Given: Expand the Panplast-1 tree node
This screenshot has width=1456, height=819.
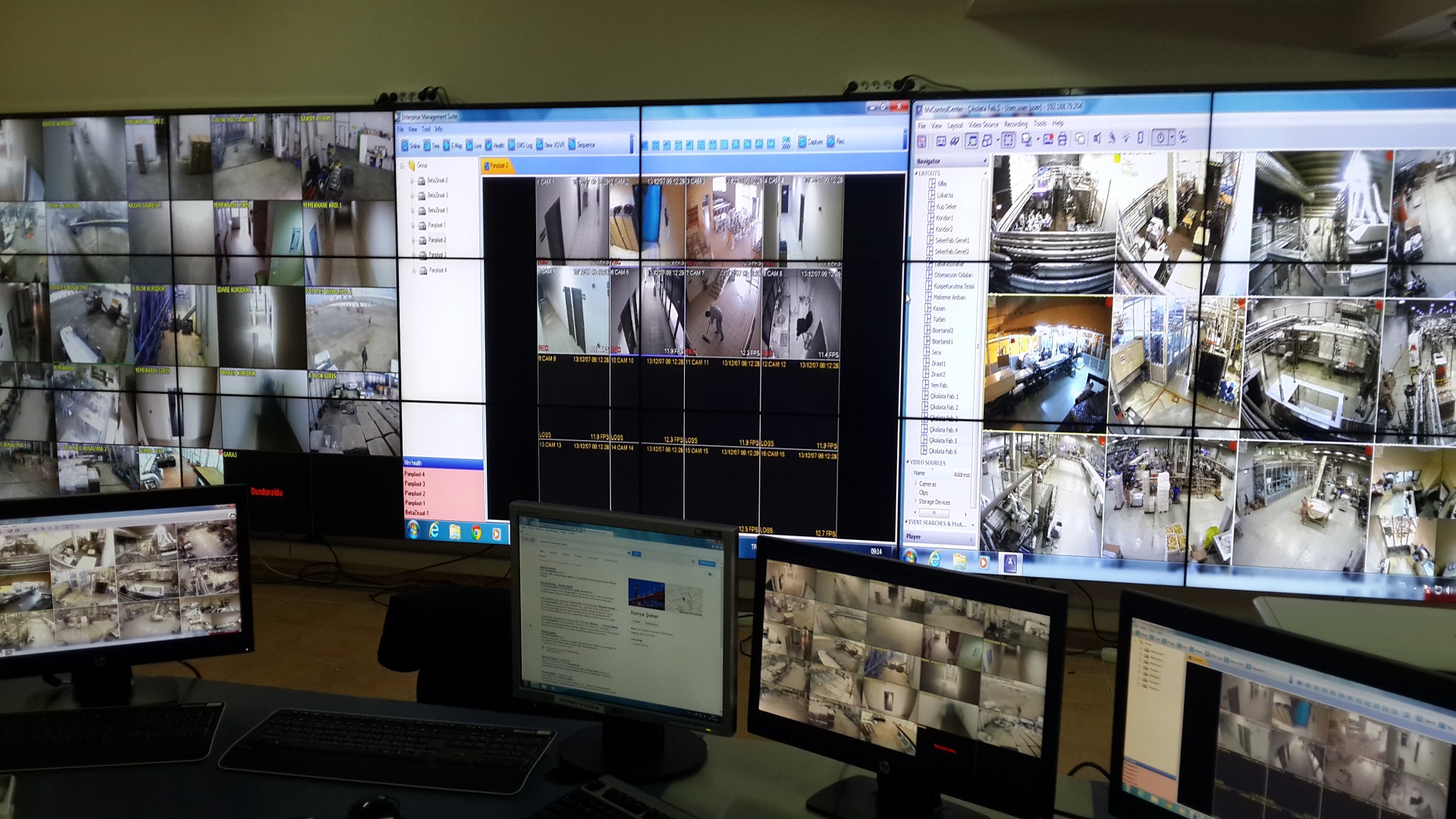Looking at the screenshot, I should 413,225.
